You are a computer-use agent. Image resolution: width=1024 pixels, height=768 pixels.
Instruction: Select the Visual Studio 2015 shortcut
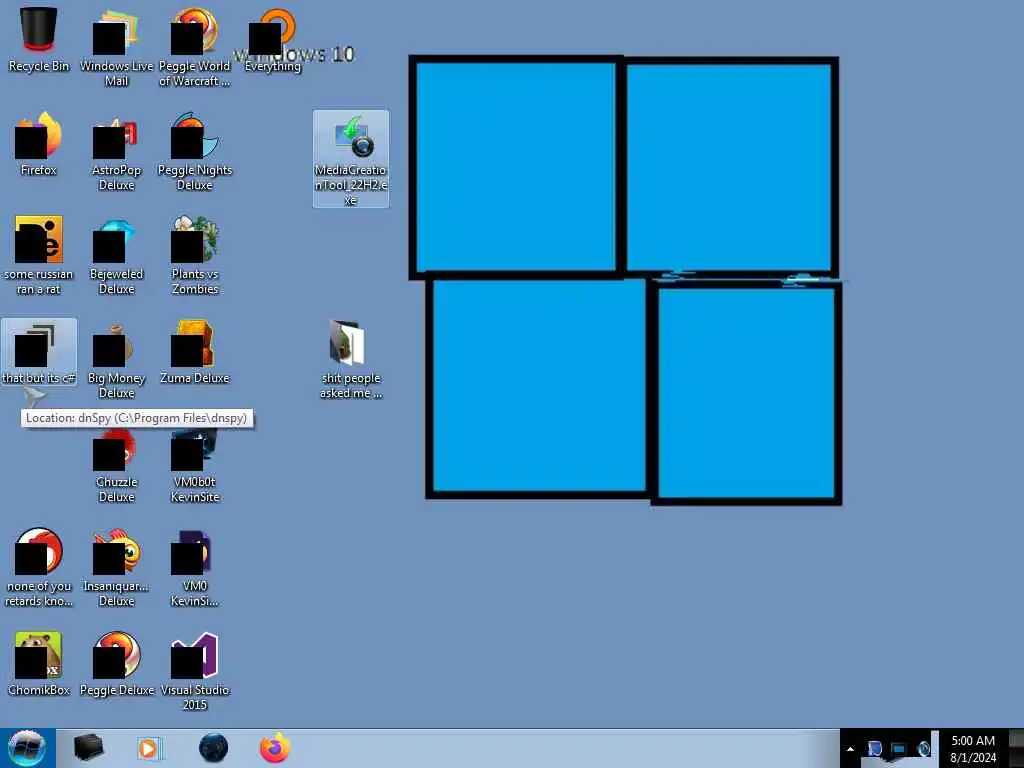point(195,671)
